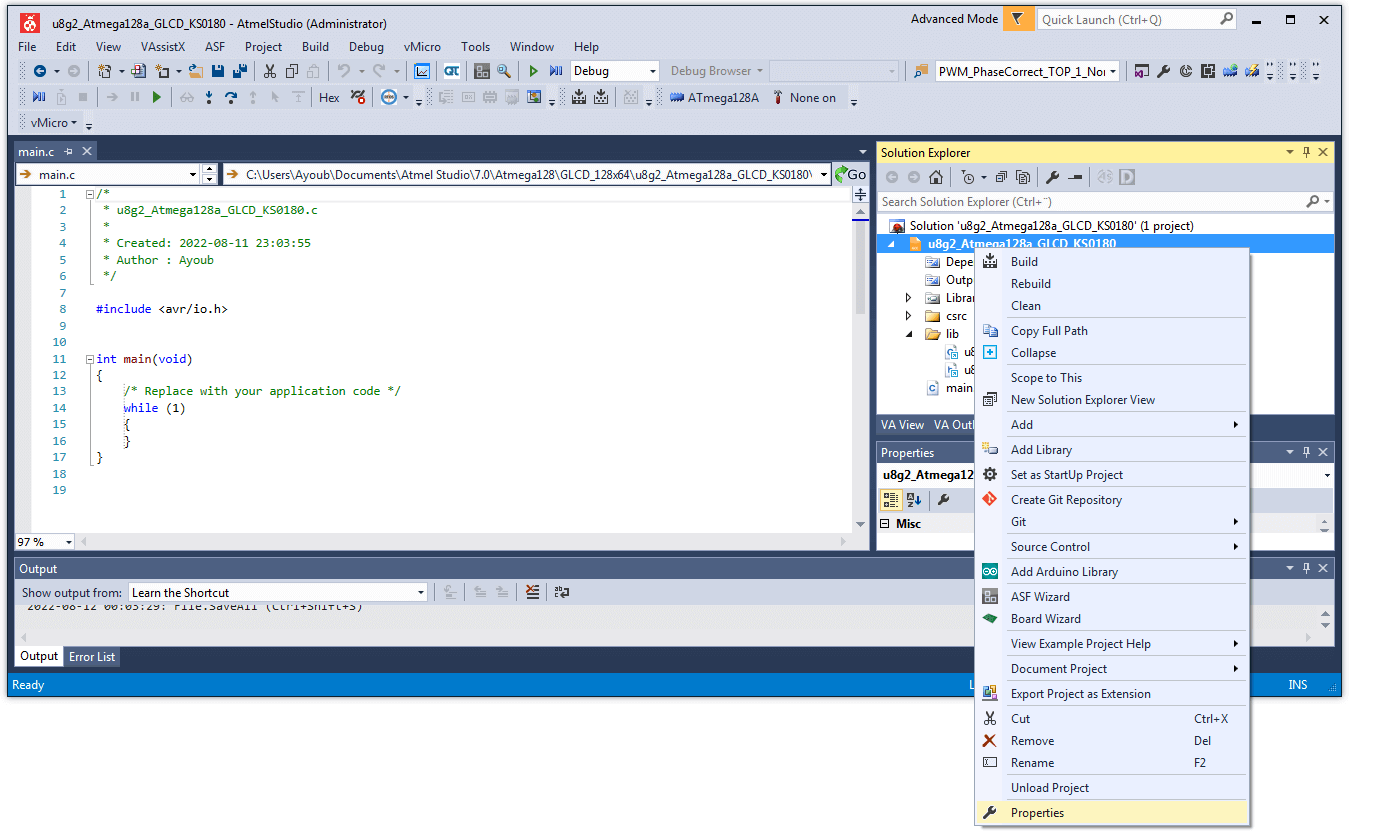Select the Solution 'u8g2_Atmega128a_GLCD_KS0180' tree node
Image resolution: width=1375 pixels, height=831 pixels.
click(1042, 226)
